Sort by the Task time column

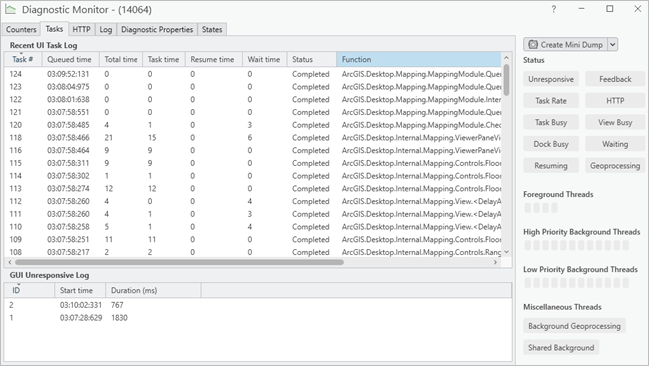click(x=164, y=59)
